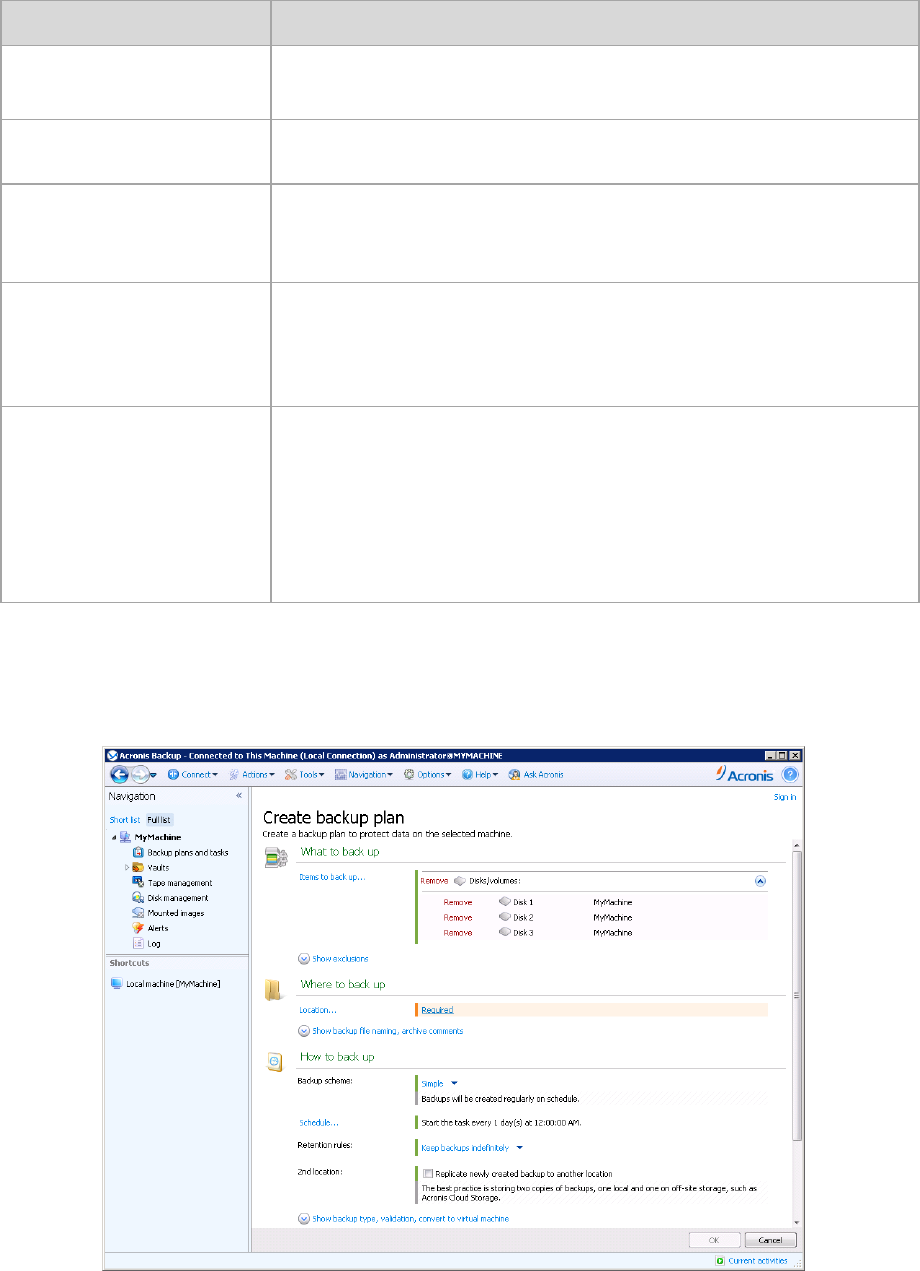Click the Alerts warning icon

coord(139,928)
